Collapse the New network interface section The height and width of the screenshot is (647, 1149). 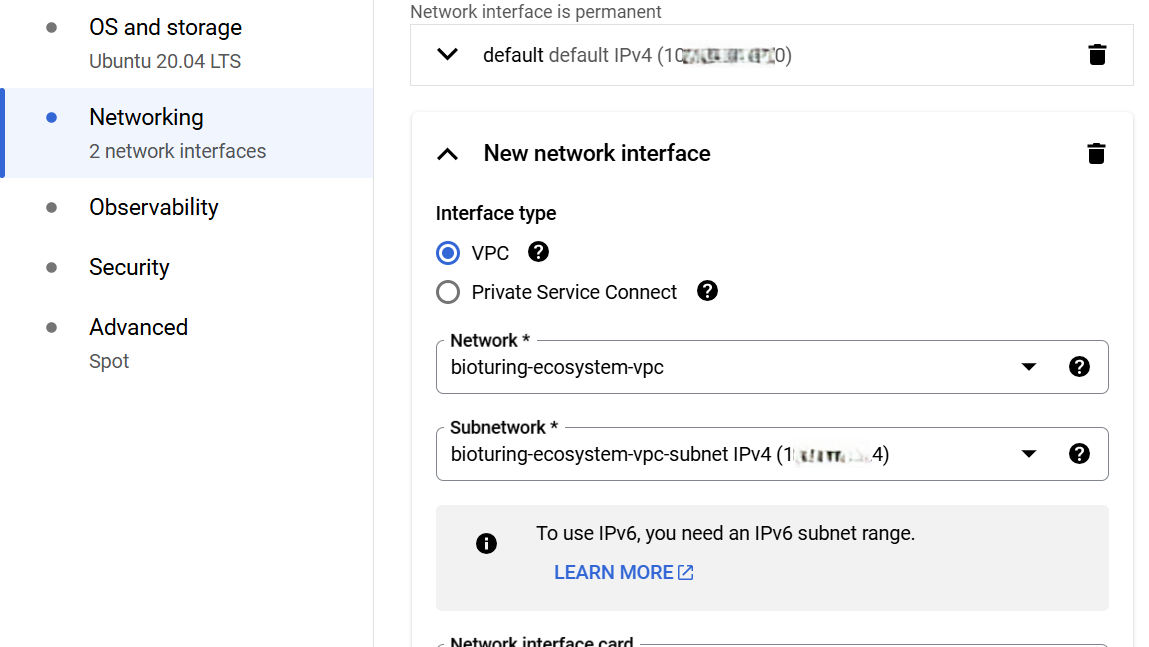click(x=448, y=154)
